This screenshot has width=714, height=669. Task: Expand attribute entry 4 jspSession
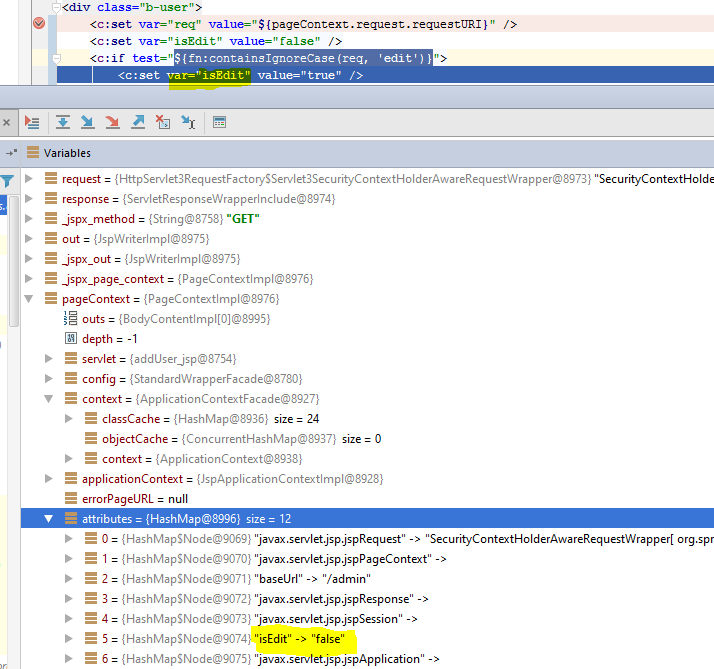click(69, 619)
